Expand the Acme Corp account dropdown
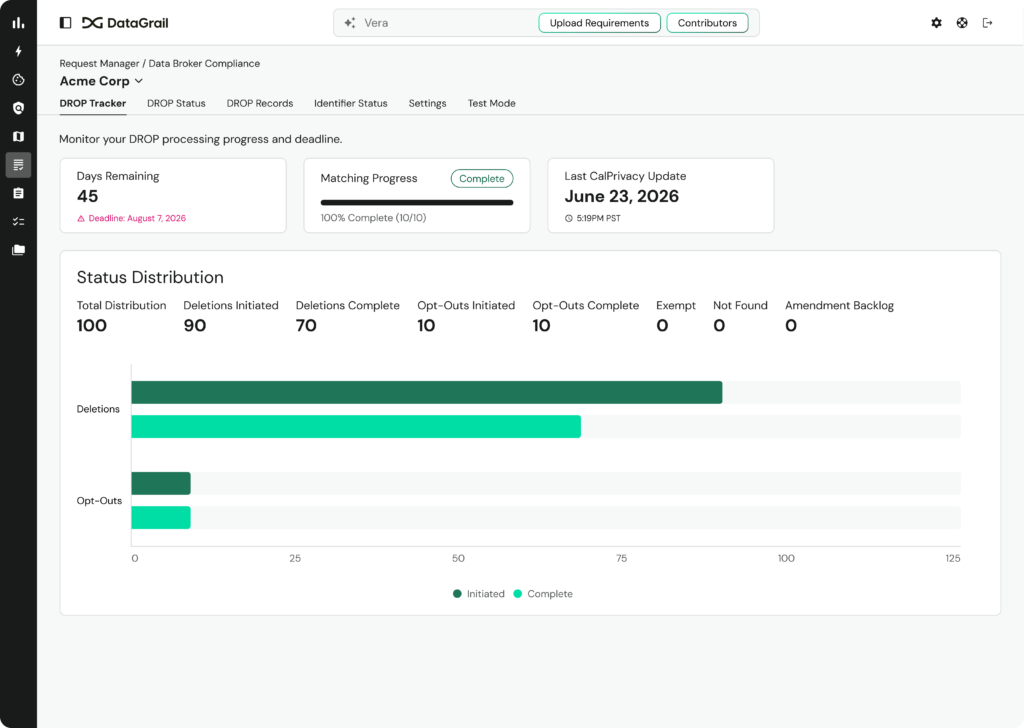This screenshot has width=1024, height=728. pyautogui.click(x=101, y=81)
